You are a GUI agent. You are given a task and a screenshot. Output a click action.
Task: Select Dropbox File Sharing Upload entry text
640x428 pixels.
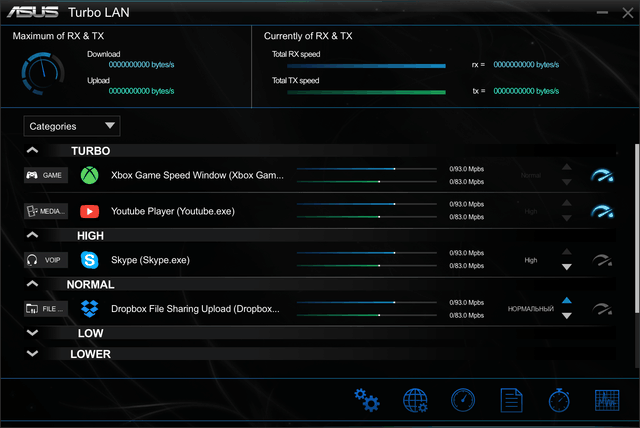tap(196, 308)
